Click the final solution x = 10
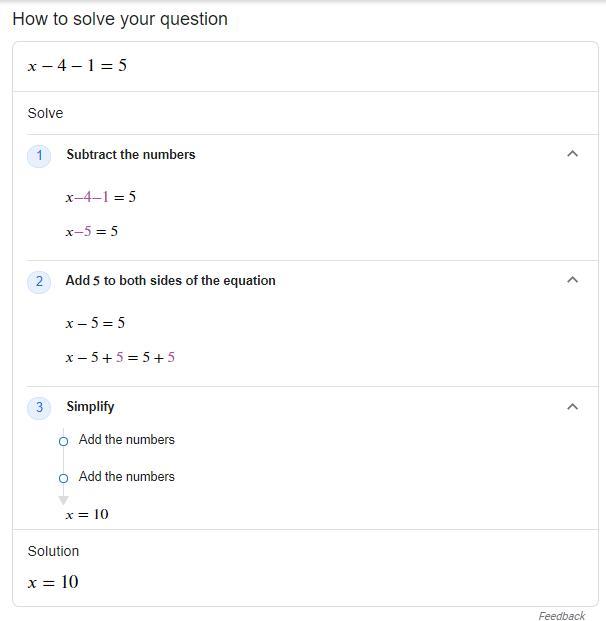 (53, 582)
